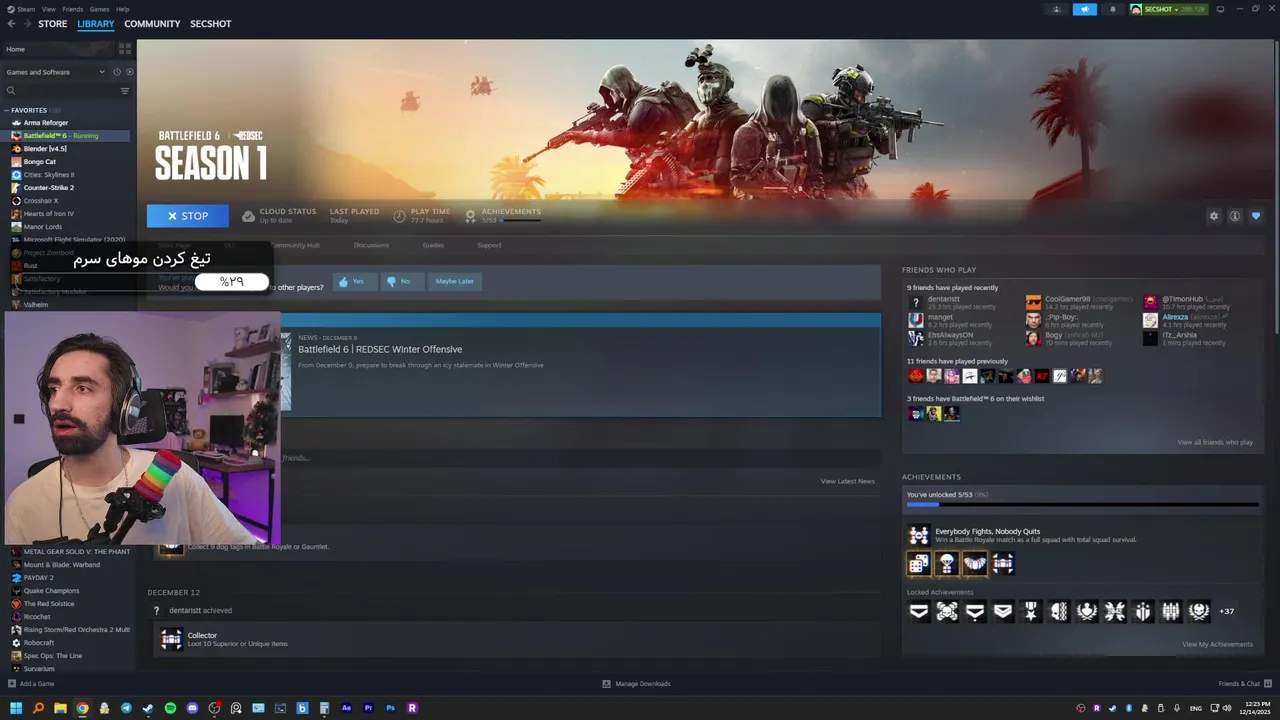Open the View menu
The height and width of the screenshot is (720, 1280).
(49, 9)
